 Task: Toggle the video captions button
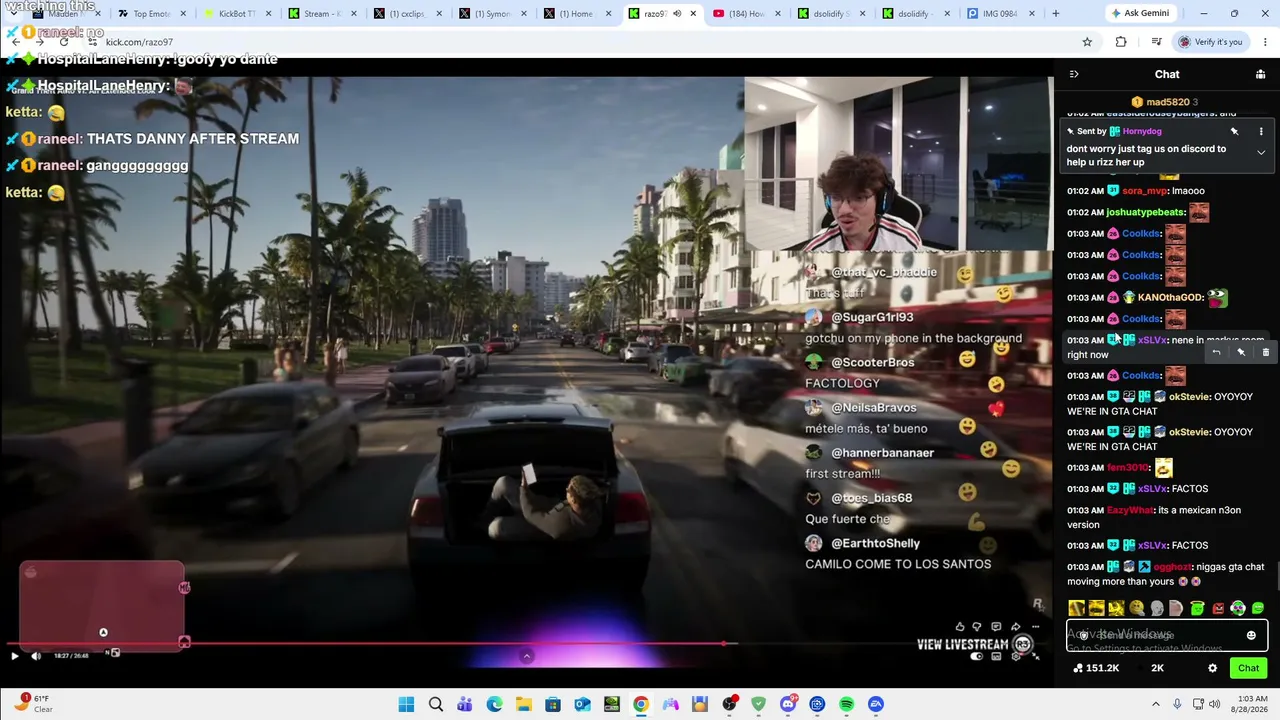point(997,656)
